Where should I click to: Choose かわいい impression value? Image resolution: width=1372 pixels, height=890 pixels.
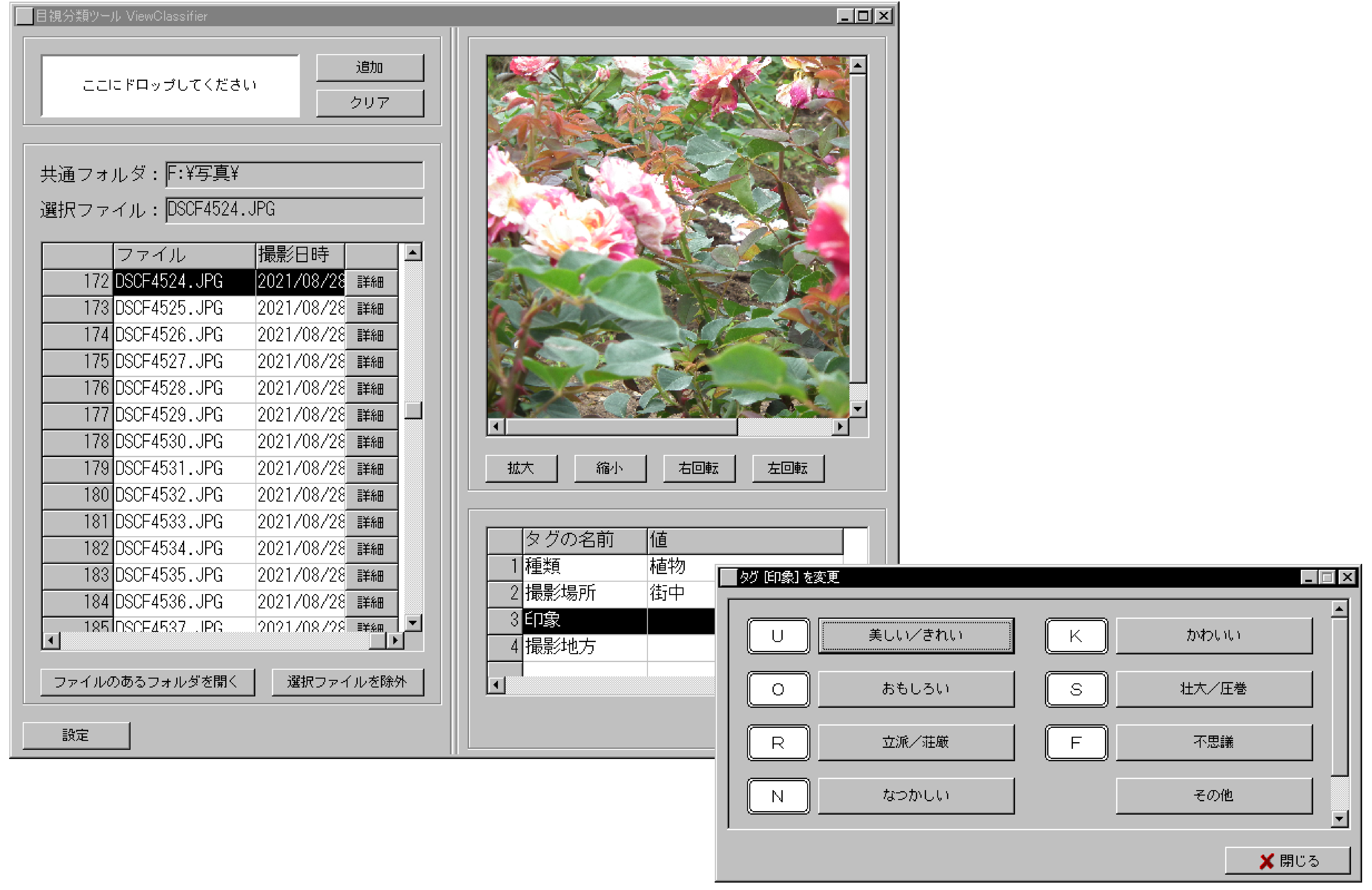click(1214, 636)
